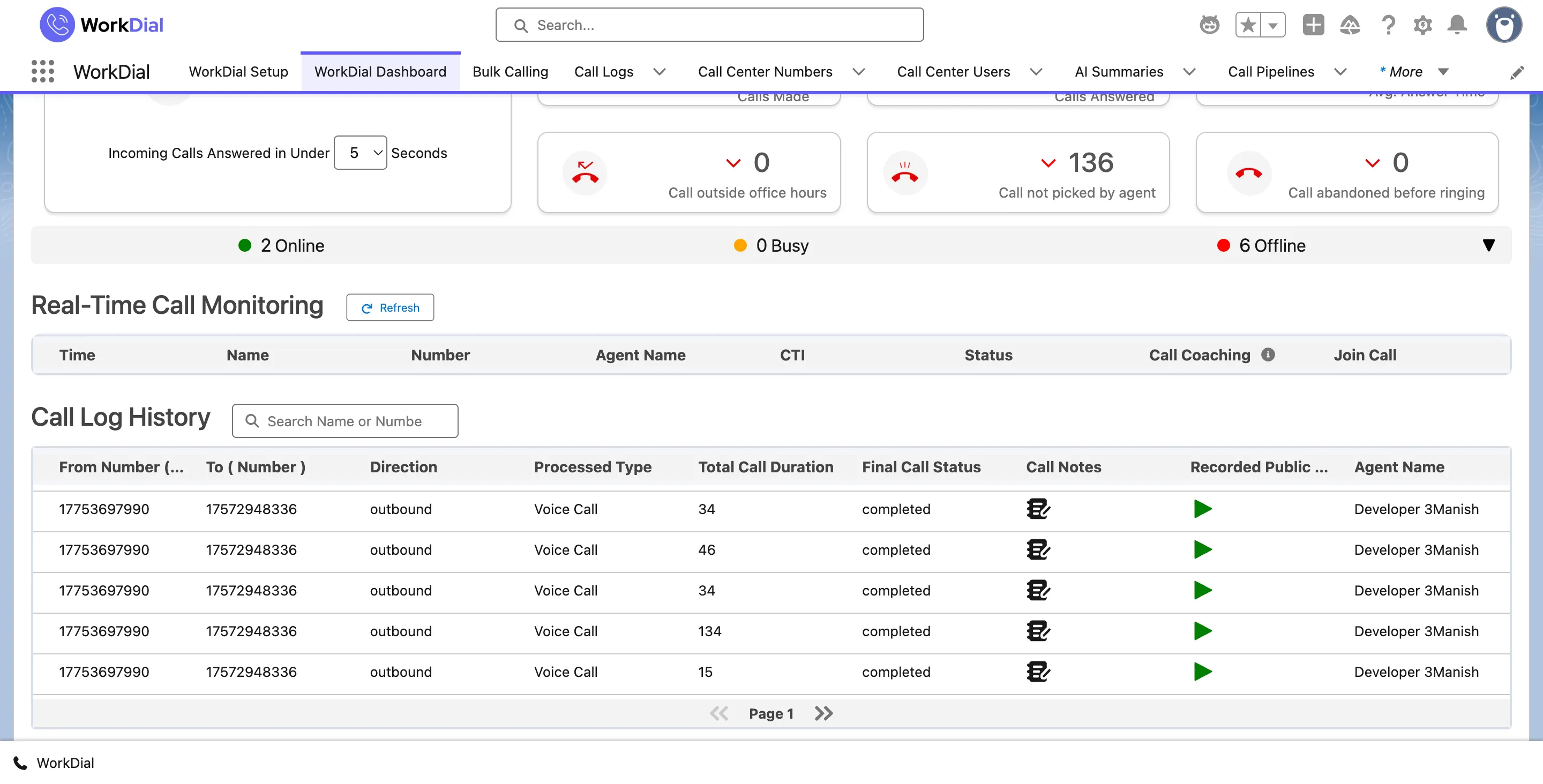Open the setup gear icon
The width and height of the screenshot is (1543, 784).
tap(1422, 25)
